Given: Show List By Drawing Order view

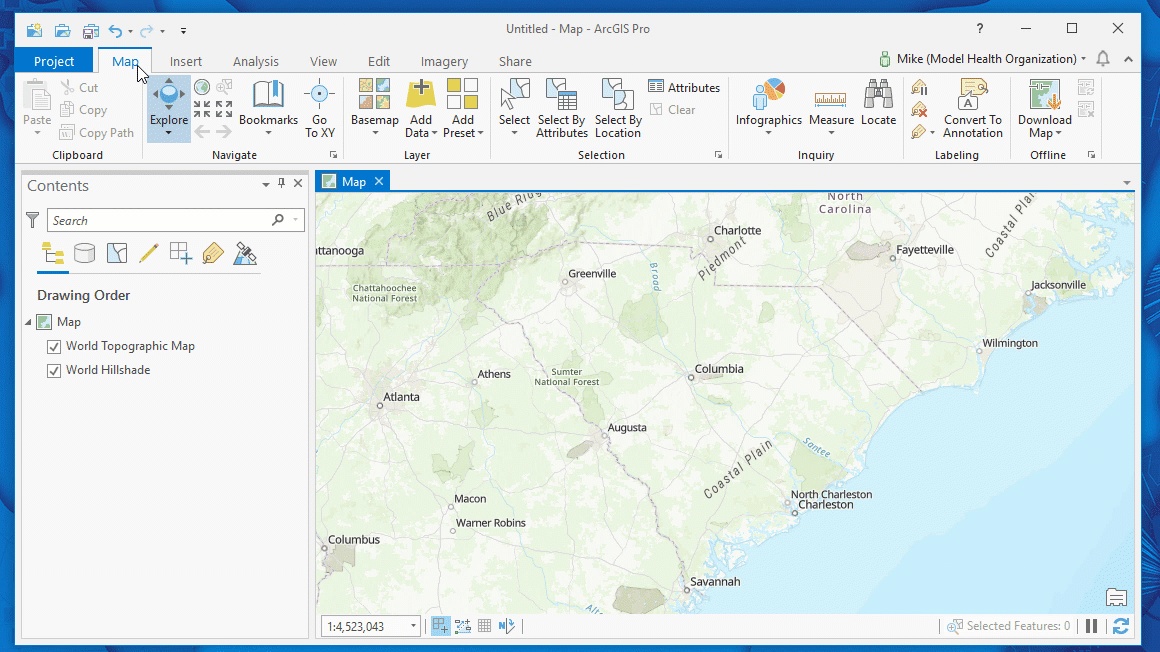Looking at the screenshot, I should click(53, 254).
